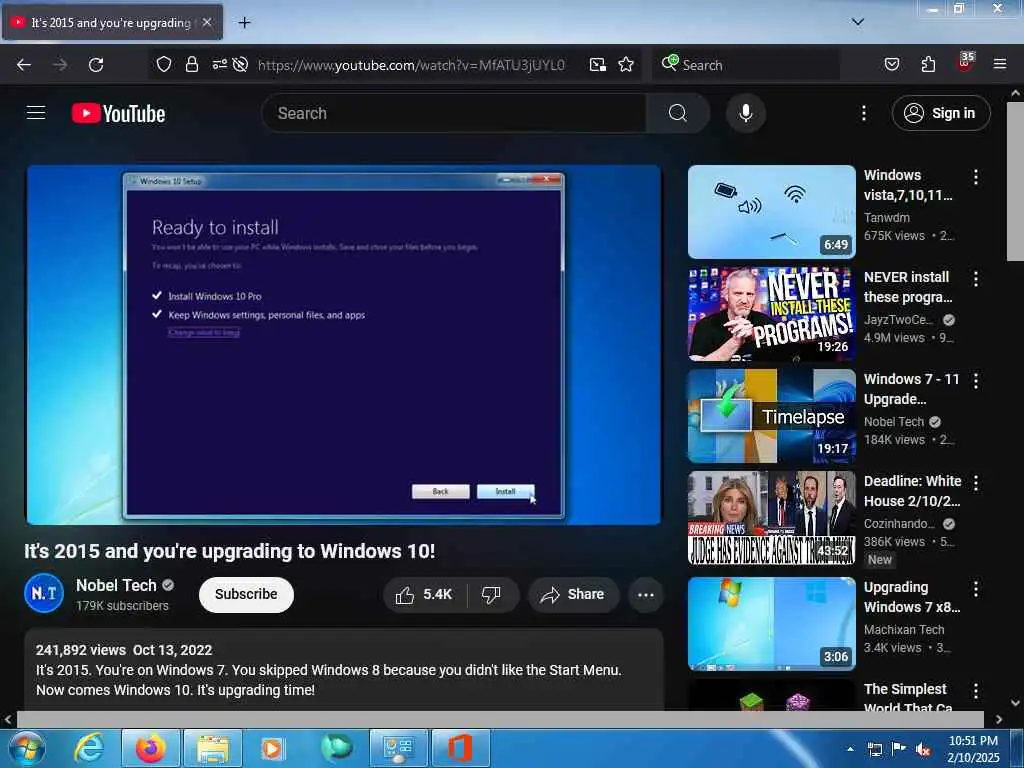The image size is (1024, 768).
Task: Open the Windows Start orb
Action: click(x=27, y=748)
